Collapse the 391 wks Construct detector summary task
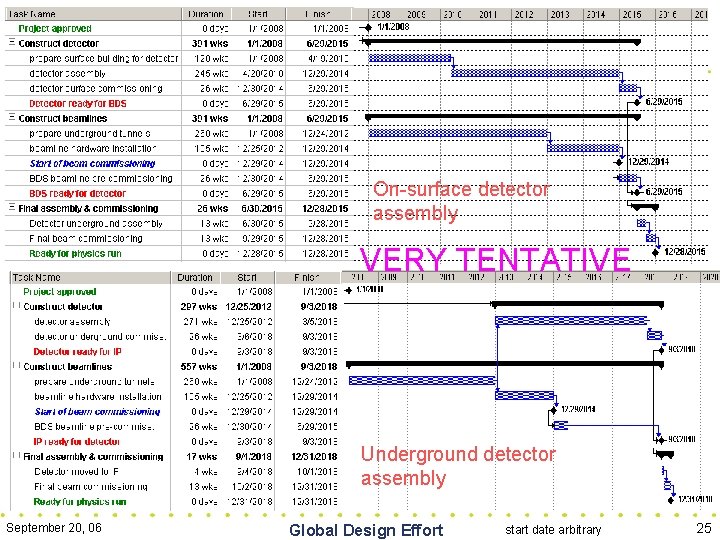The width and height of the screenshot is (720, 540). [x=12, y=42]
